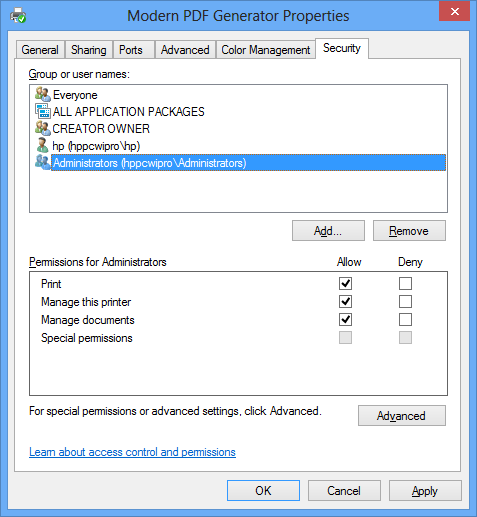Switch to the General tab

coord(40,50)
